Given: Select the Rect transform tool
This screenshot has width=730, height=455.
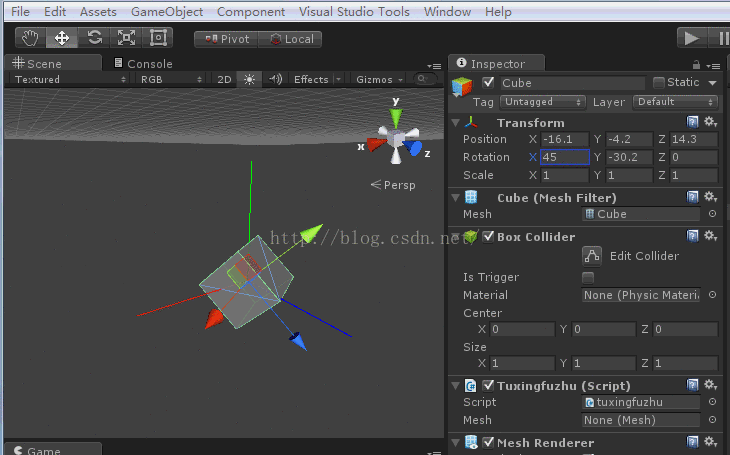Looking at the screenshot, I should point(158,38).
